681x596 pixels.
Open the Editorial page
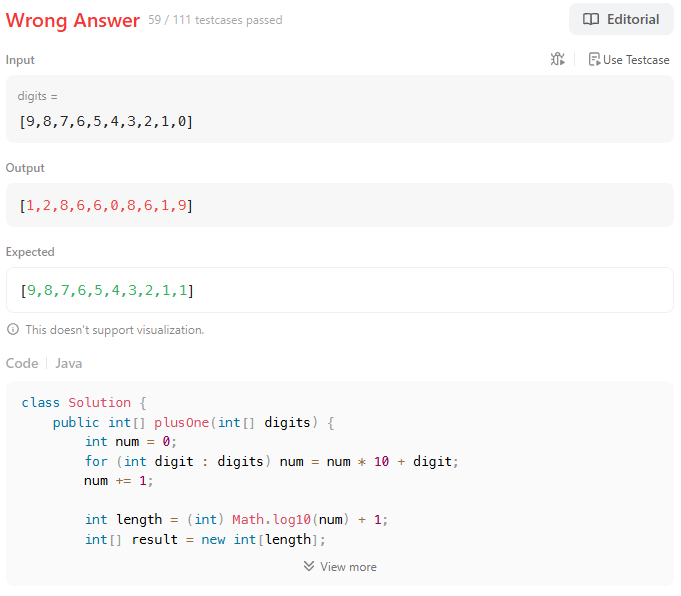click(x=621, y=19)
